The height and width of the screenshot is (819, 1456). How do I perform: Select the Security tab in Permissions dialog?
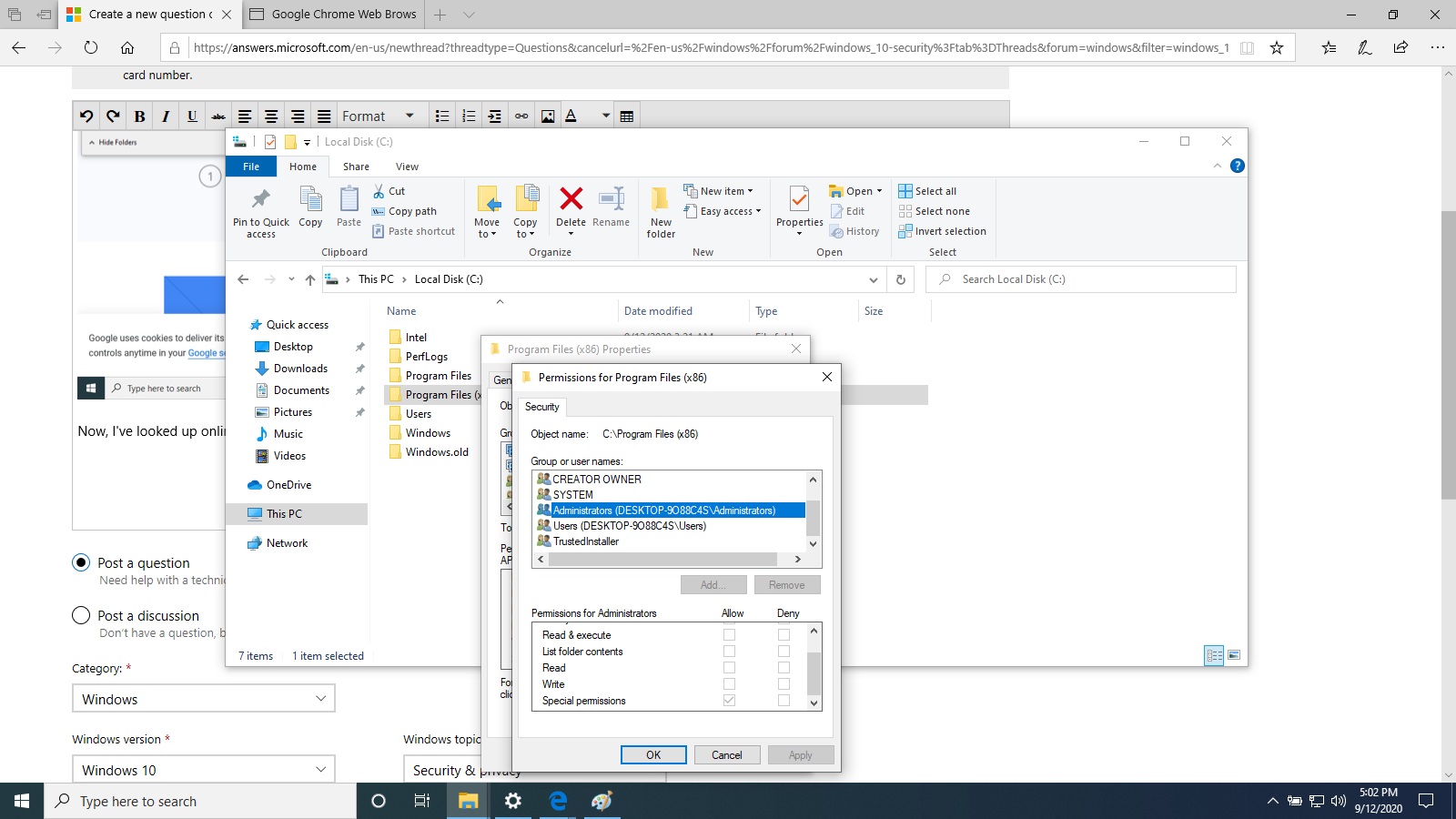coord(542,407)
